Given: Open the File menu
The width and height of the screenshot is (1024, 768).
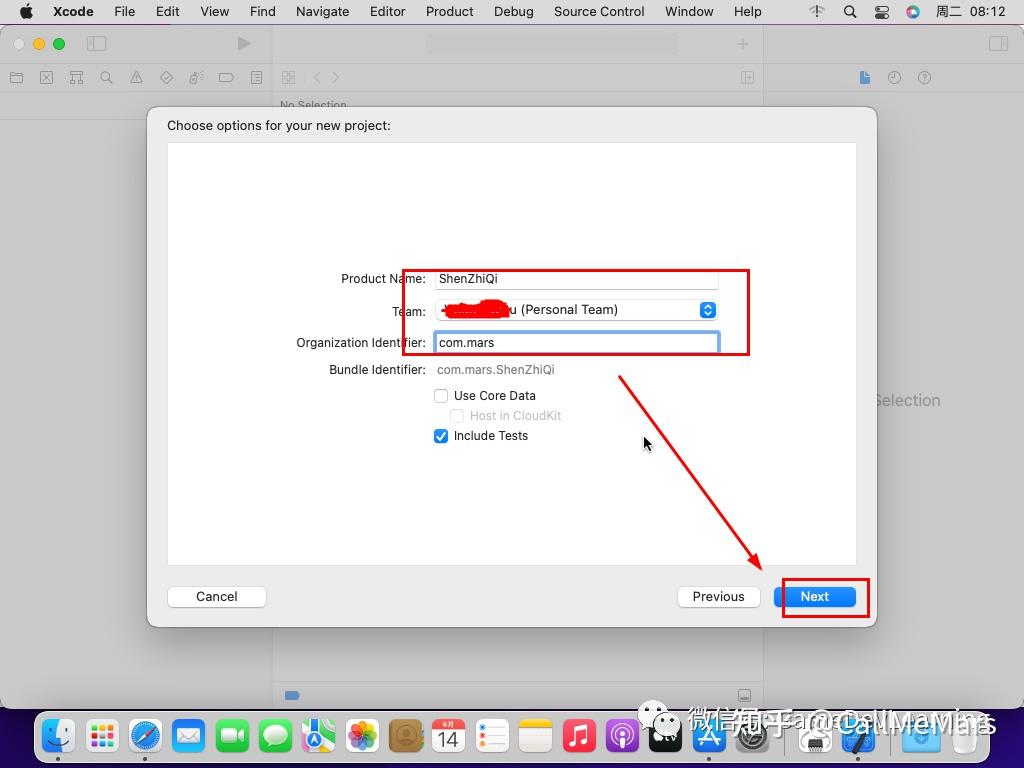Looking at the screenshot, I should (124, 11).
